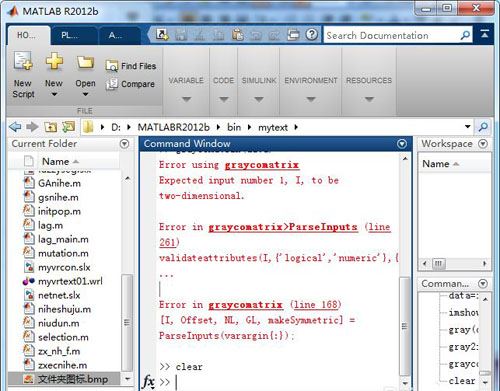Expand the CODE section dropdown
The height and width of the screenshot is (391, 500).
(x=224, y=99)
